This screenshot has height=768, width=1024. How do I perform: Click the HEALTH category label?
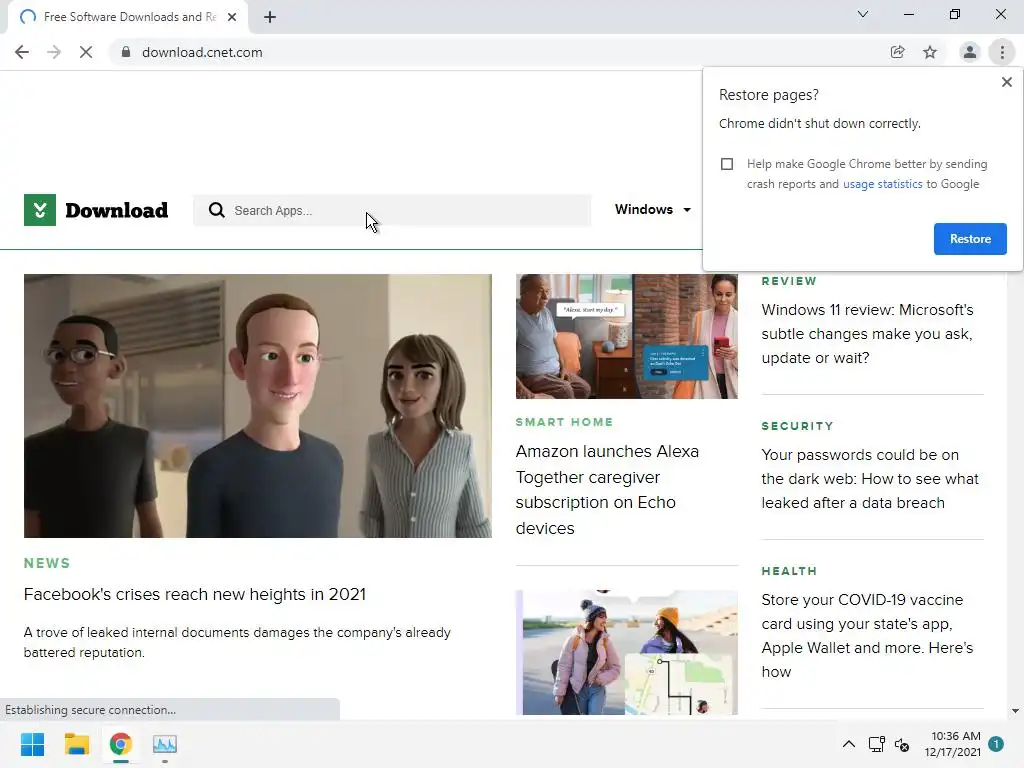(x=789, y=571)
